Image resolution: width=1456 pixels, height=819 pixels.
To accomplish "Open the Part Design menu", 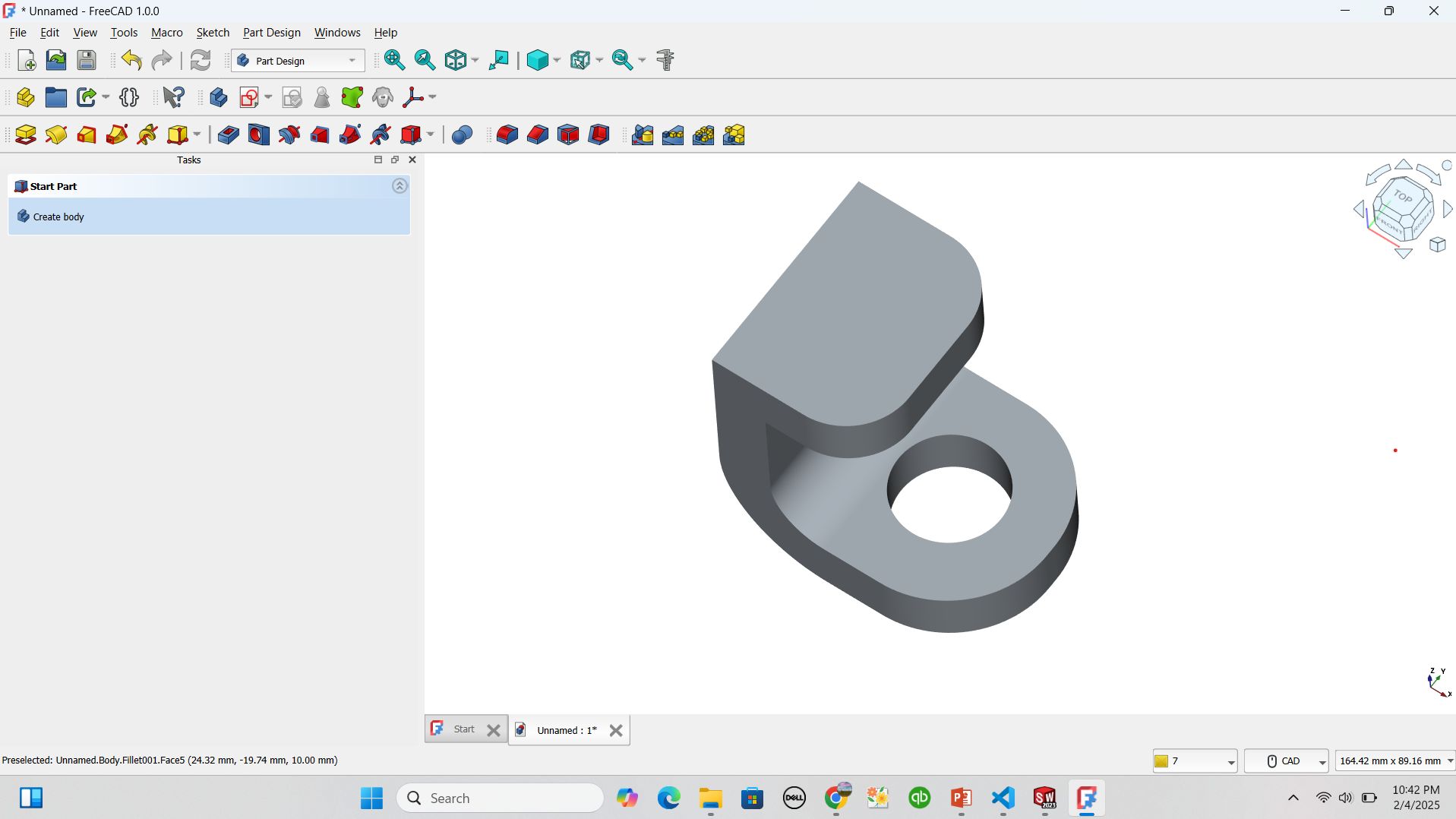I will coord(272,33).
